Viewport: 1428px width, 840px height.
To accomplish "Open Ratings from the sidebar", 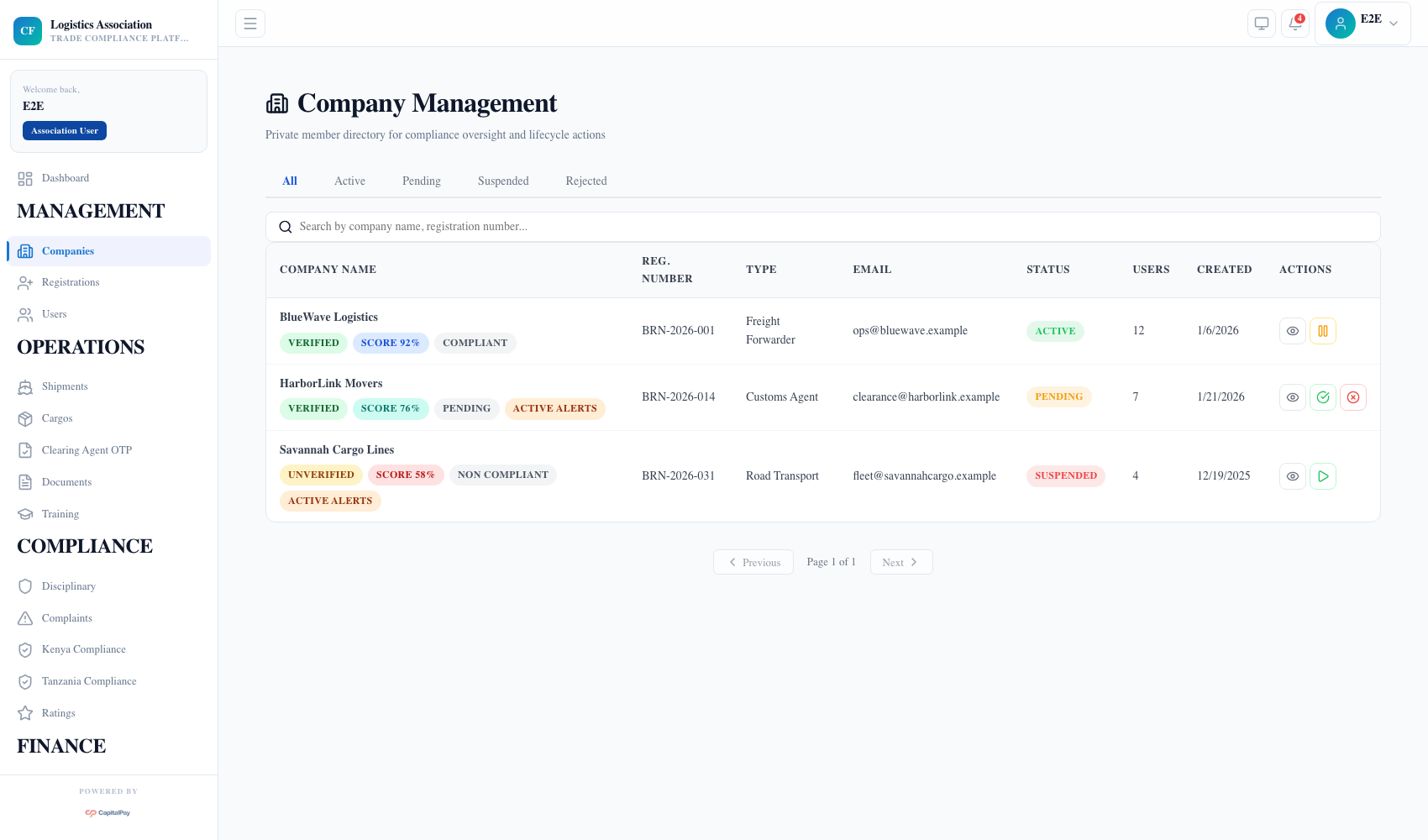I will pyautogui.click(x=58, y=713).
